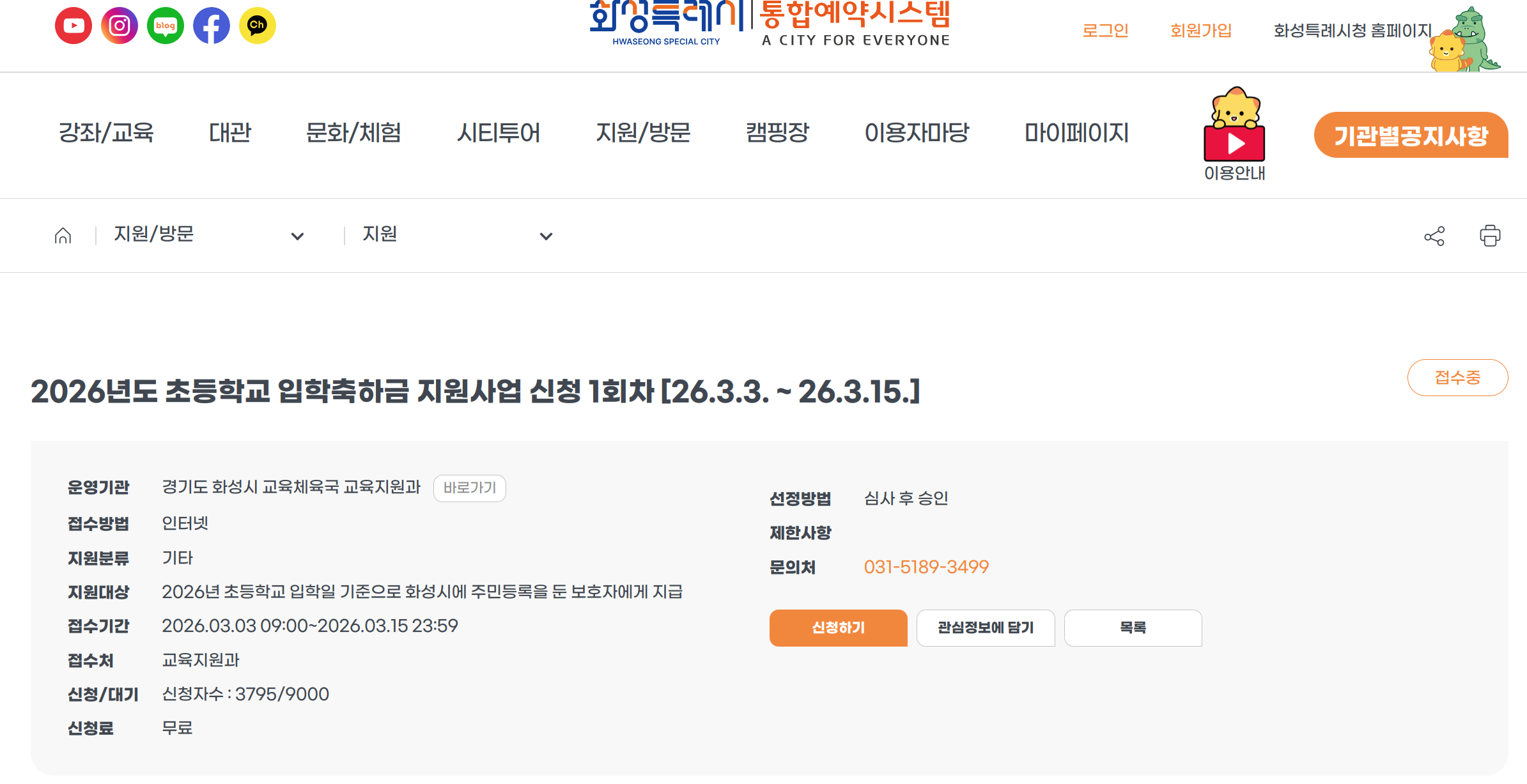1527x784 pixels.
Task: Expand the 지원/방문 breadcrumb dropdown
Action: 297,236
